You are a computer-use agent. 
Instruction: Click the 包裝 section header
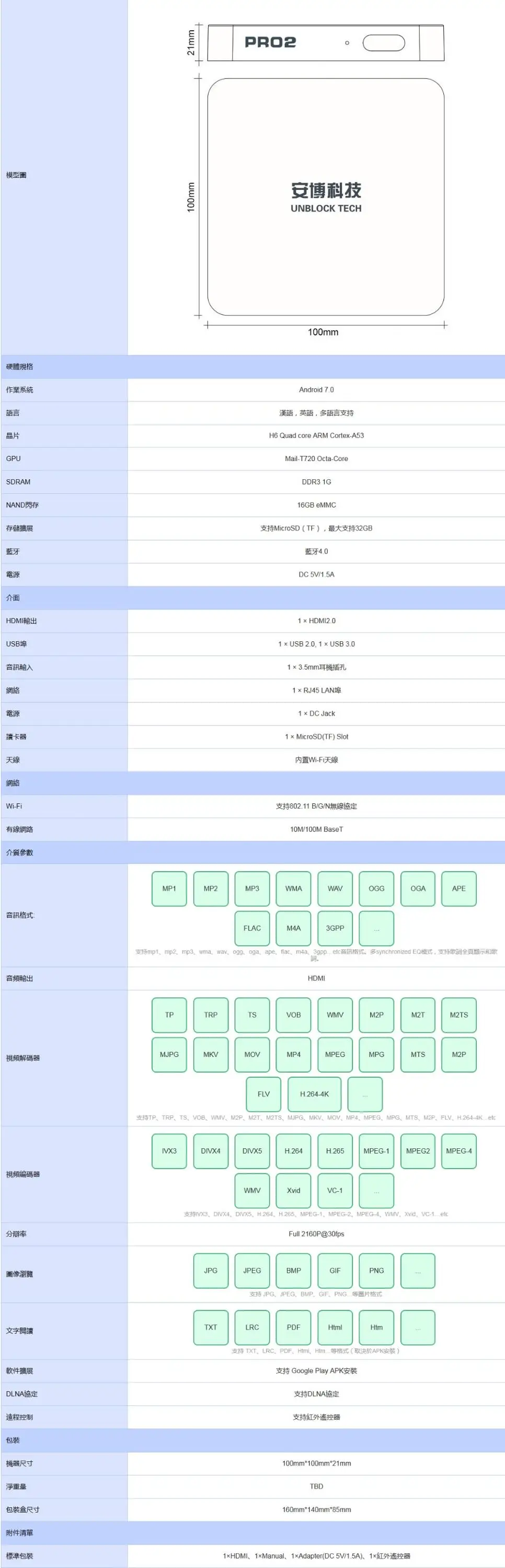(253, 1440)
